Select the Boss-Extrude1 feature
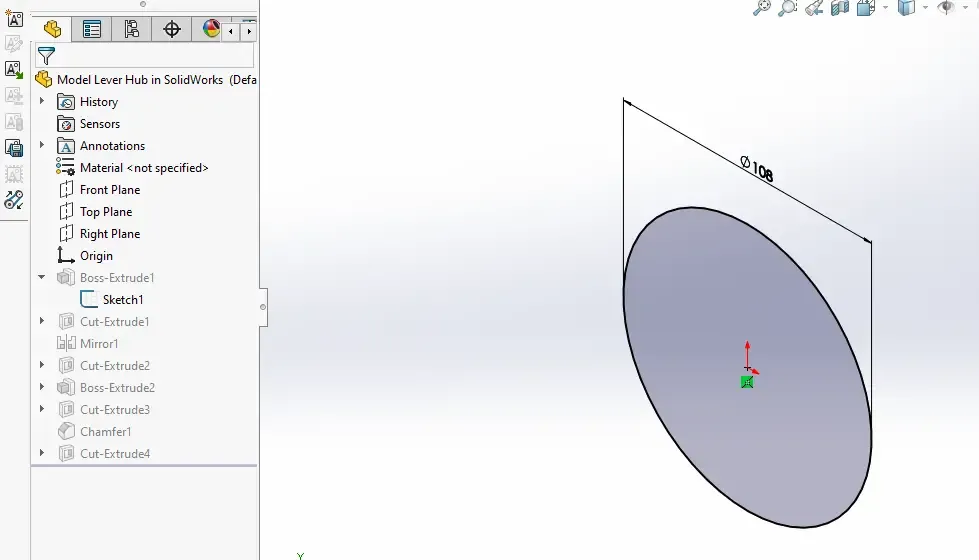Image resolution: width=979 pixels, height=560 pixels. pos(117,278)
